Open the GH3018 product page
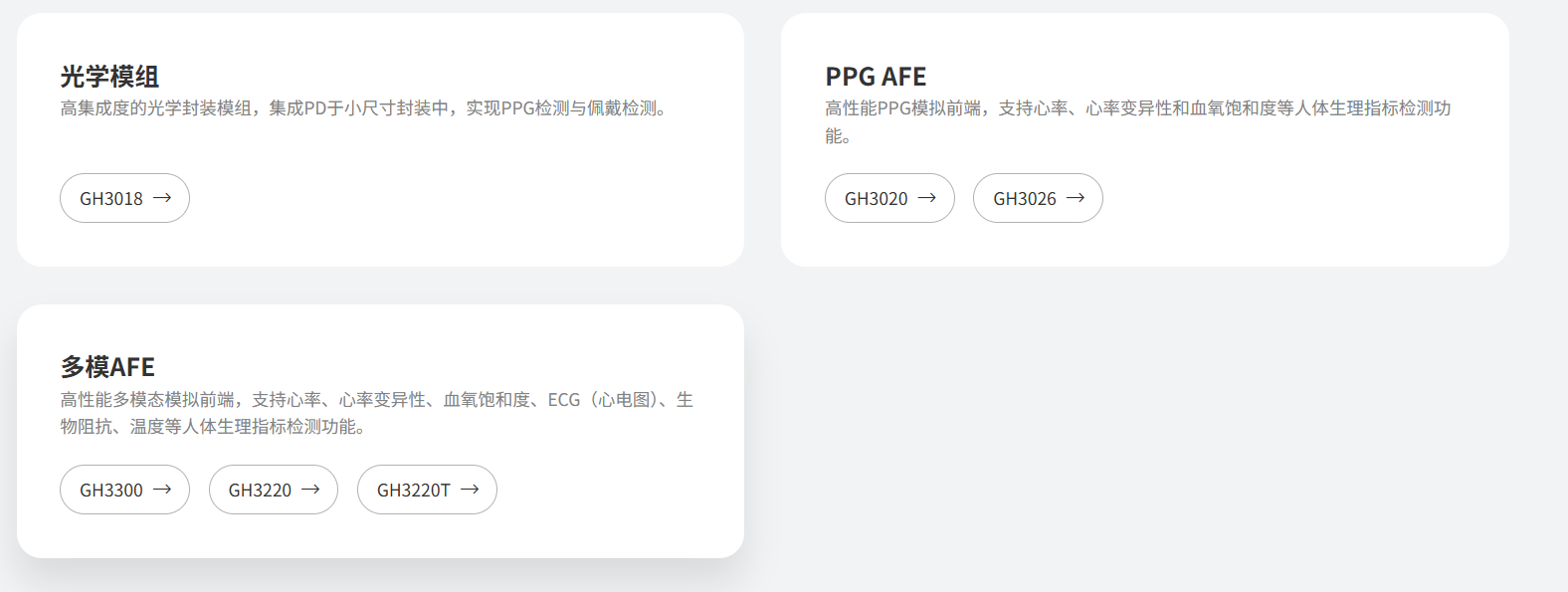Image resolution: width=1568 pixels, height=592 pixels. point(111,198)
